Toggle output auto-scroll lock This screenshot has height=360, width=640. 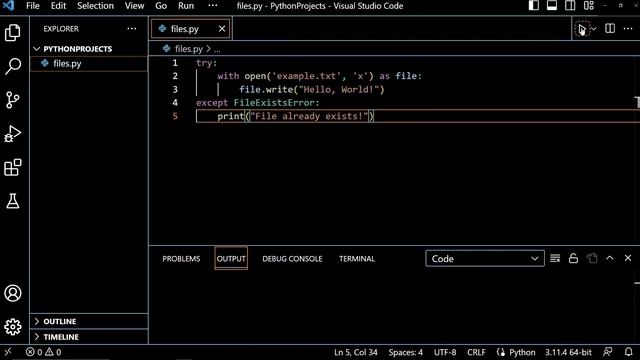573,258
